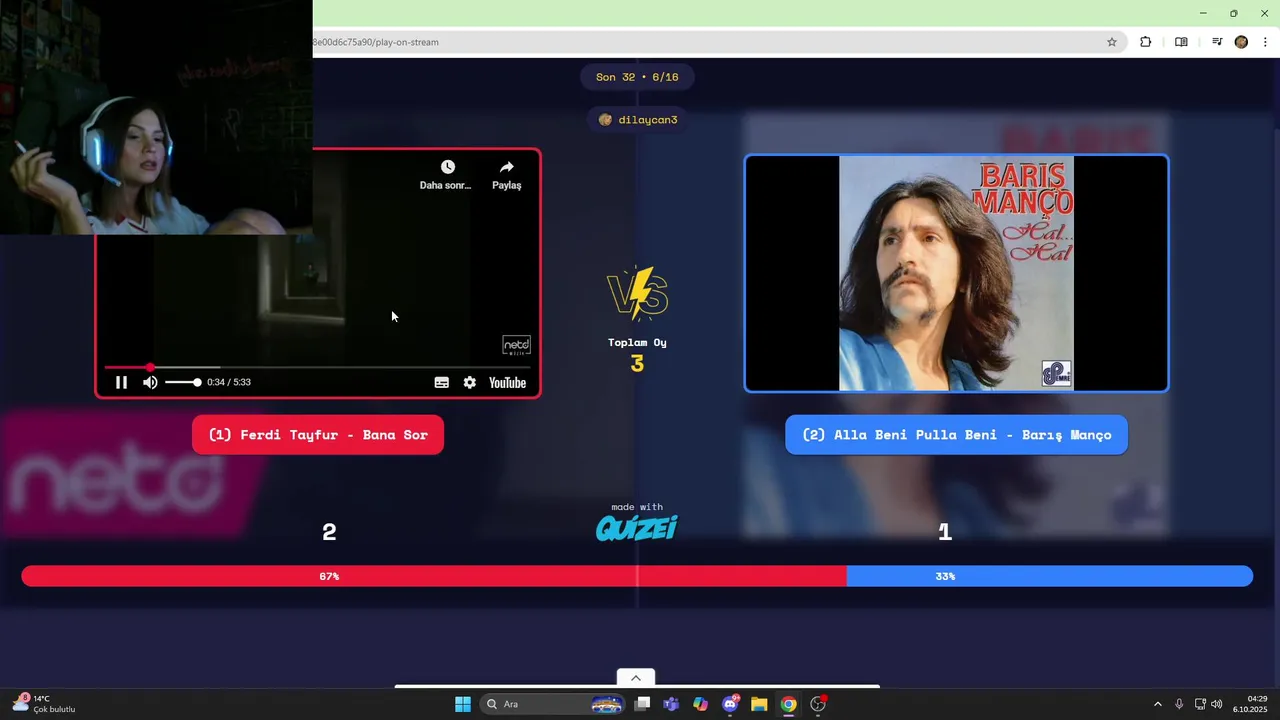Viewport: 1280px width, 720px height.
Task: Open weather widget 14°C Çok bulutlu
Action: tap(44, 704)
